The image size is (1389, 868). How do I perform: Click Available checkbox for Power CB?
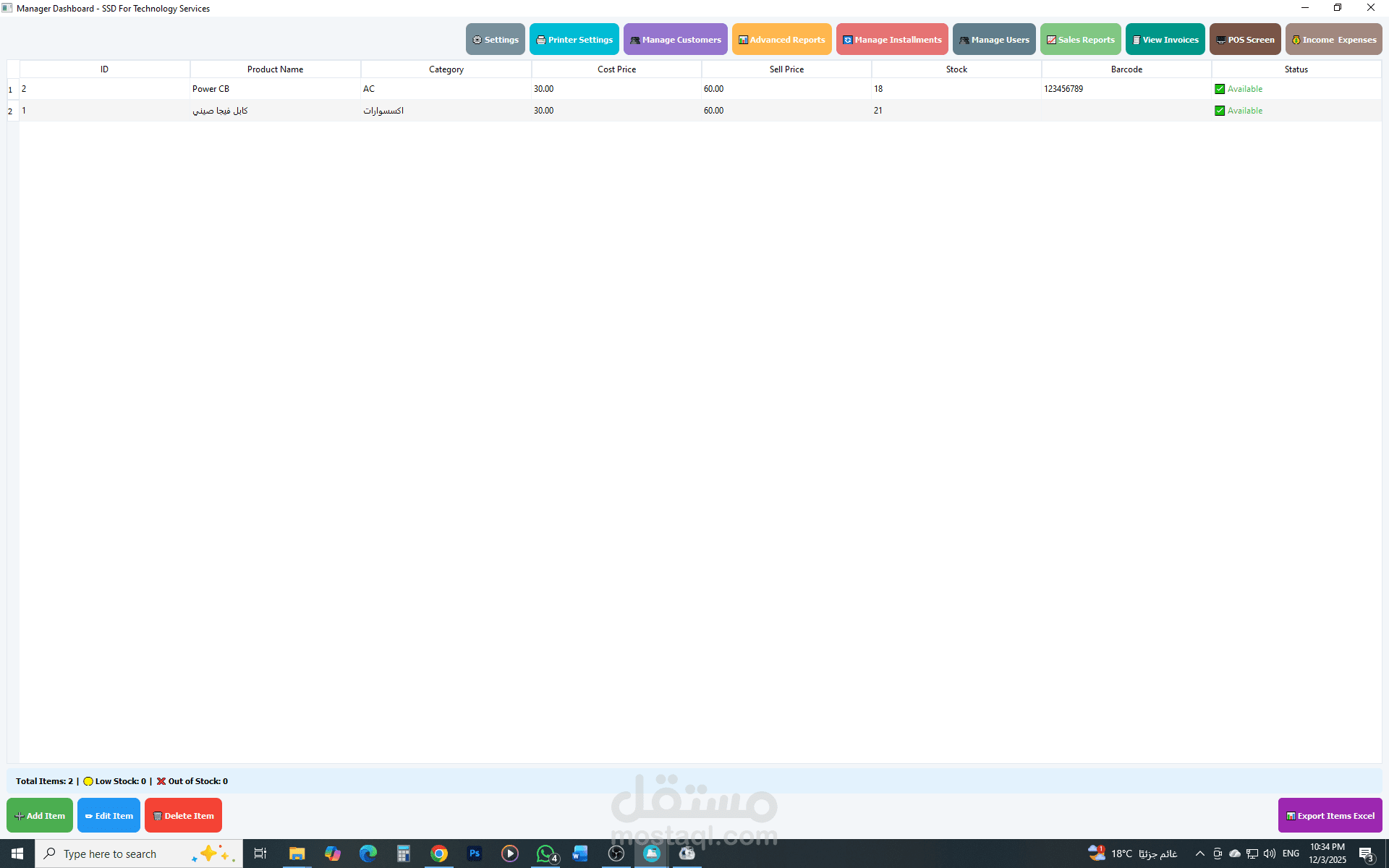pos(1220,89)
